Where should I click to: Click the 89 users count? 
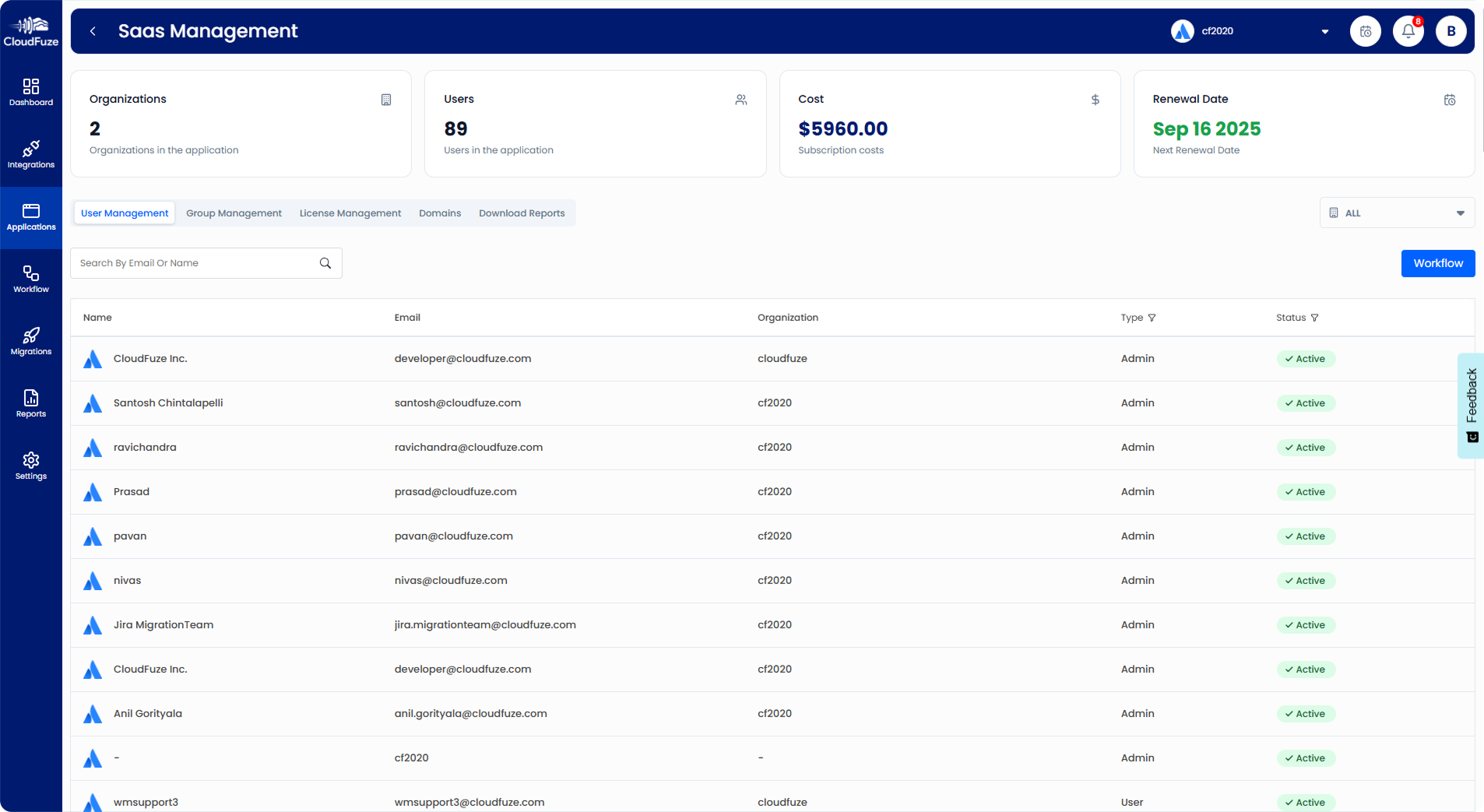[x=455, y=128]
